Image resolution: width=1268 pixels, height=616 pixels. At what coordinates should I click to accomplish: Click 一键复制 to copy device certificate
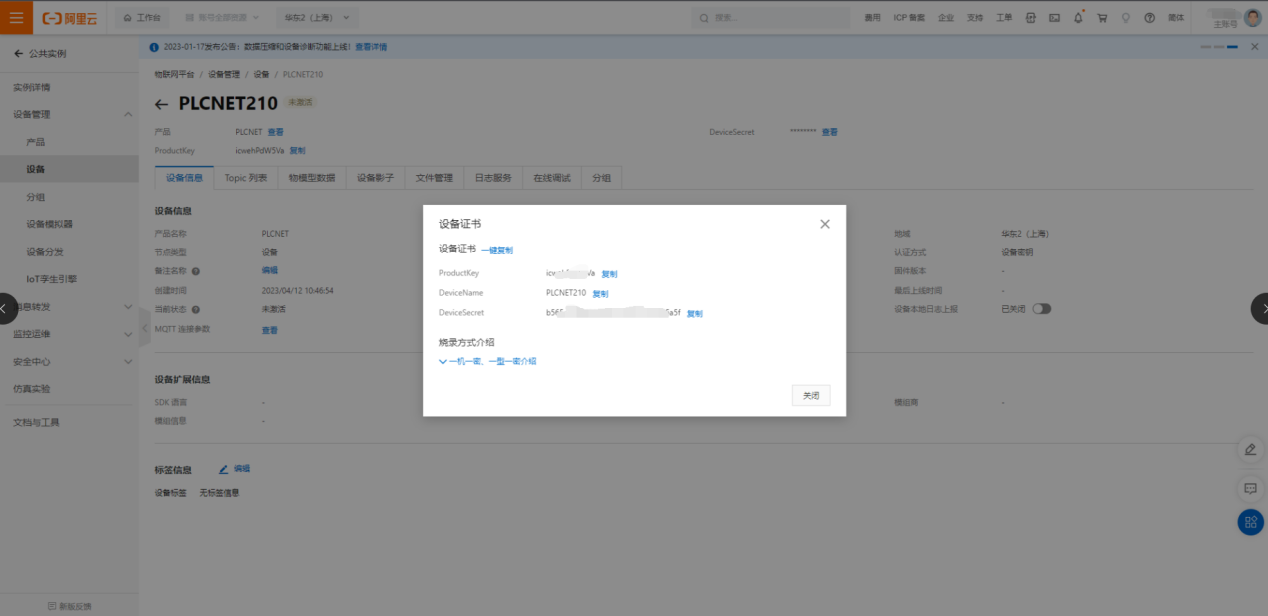pos(497,250)
